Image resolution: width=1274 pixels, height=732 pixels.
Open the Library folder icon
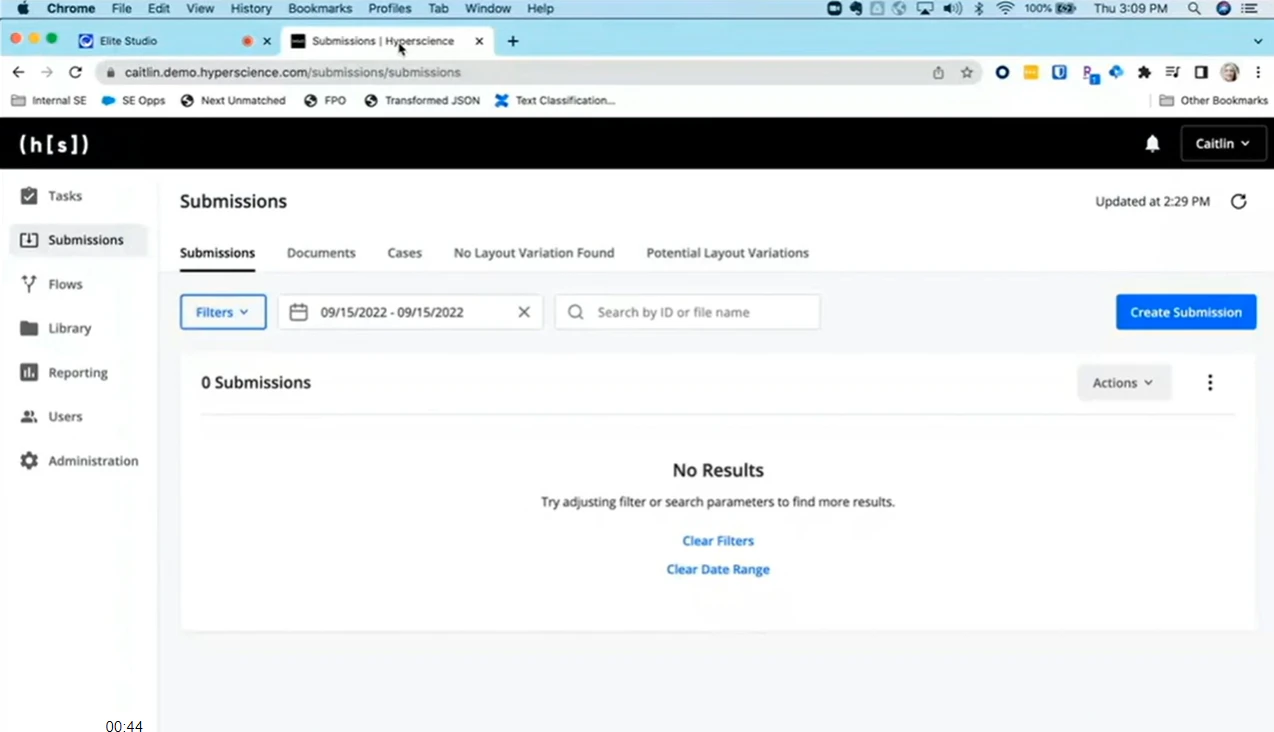click(30, 328)
